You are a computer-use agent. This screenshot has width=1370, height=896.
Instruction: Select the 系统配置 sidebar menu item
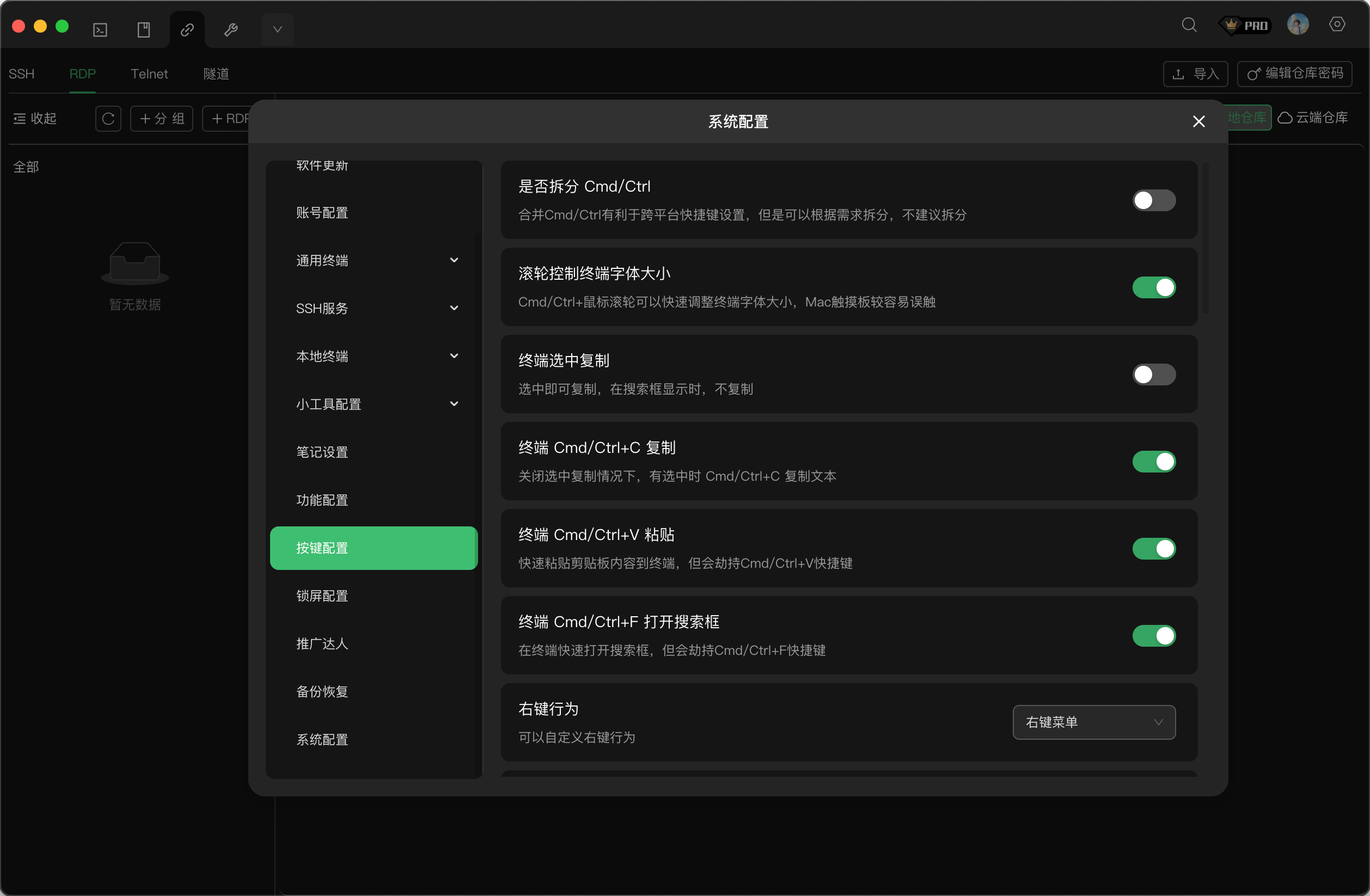click(x=322, y=739)
